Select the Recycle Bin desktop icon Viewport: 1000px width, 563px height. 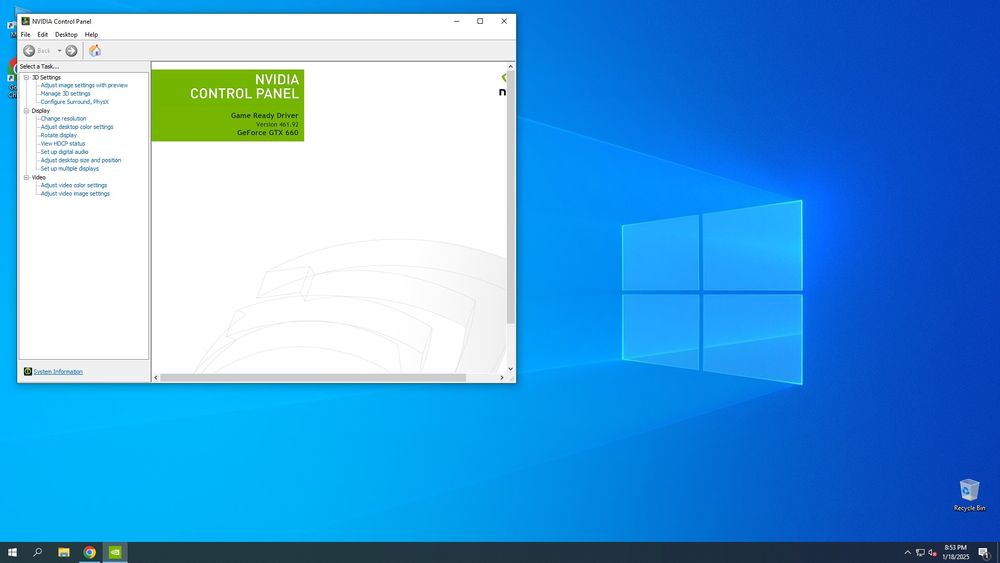969,495
